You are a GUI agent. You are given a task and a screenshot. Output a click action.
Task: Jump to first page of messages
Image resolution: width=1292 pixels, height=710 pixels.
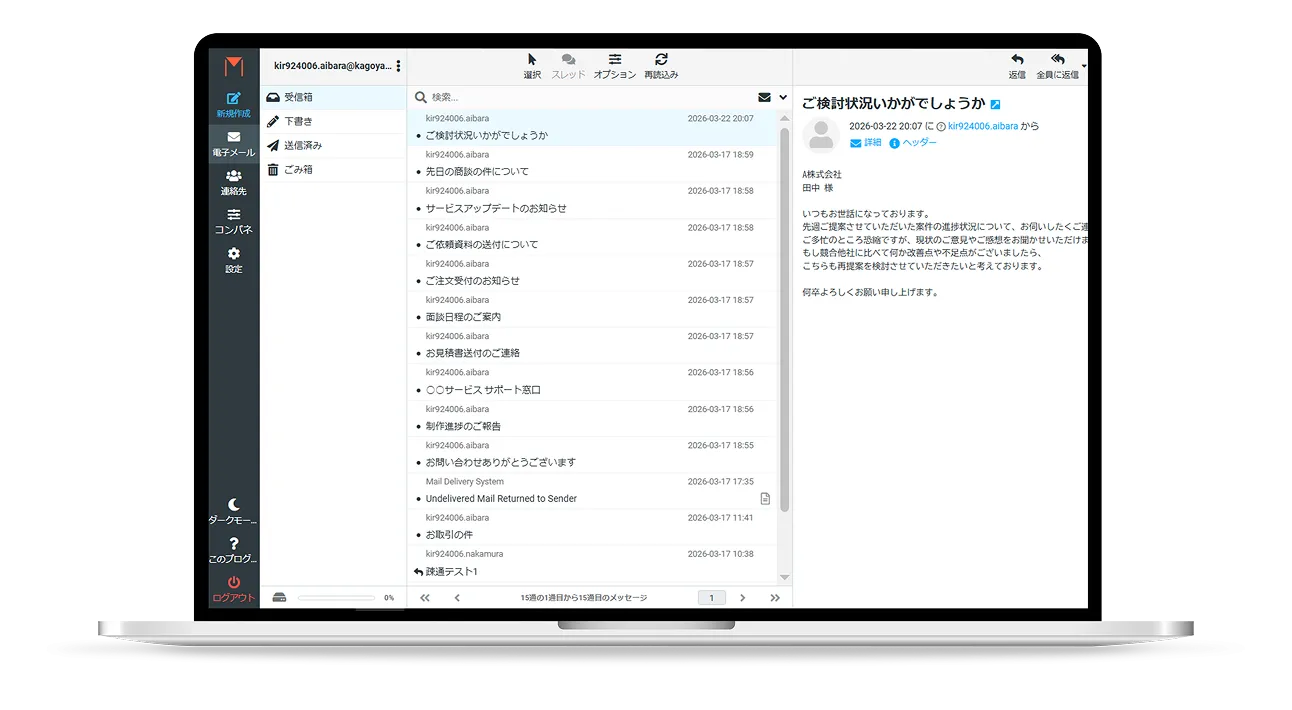pyautogui.click(x=424, y=598)
